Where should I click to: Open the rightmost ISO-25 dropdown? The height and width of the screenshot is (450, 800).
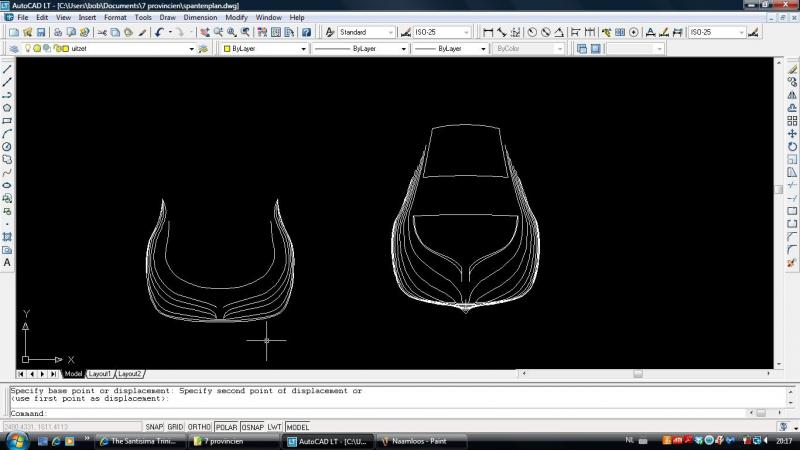[x=741, y=32]
